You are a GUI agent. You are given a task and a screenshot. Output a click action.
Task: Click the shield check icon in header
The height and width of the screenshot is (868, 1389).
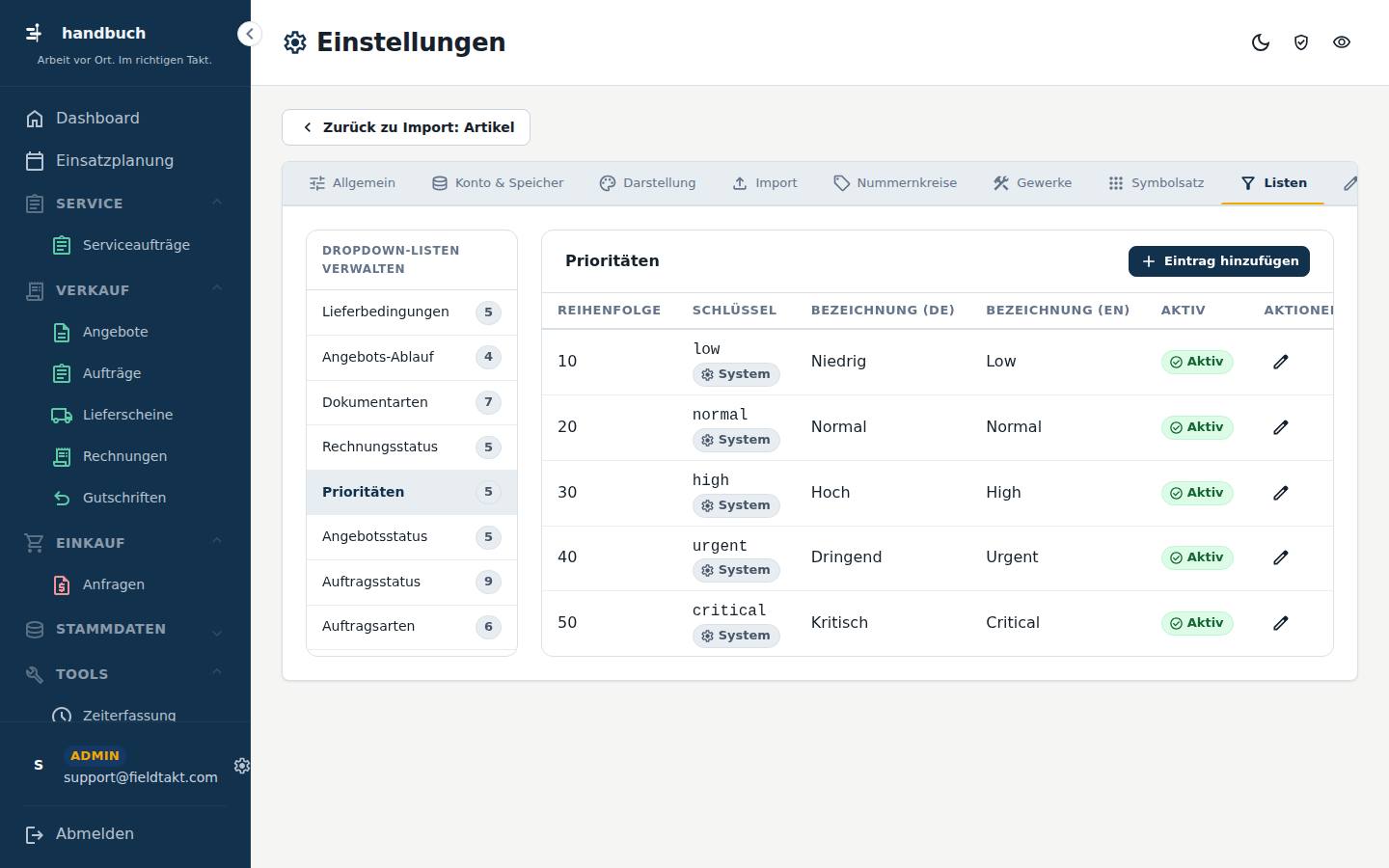coord(1301,42)
